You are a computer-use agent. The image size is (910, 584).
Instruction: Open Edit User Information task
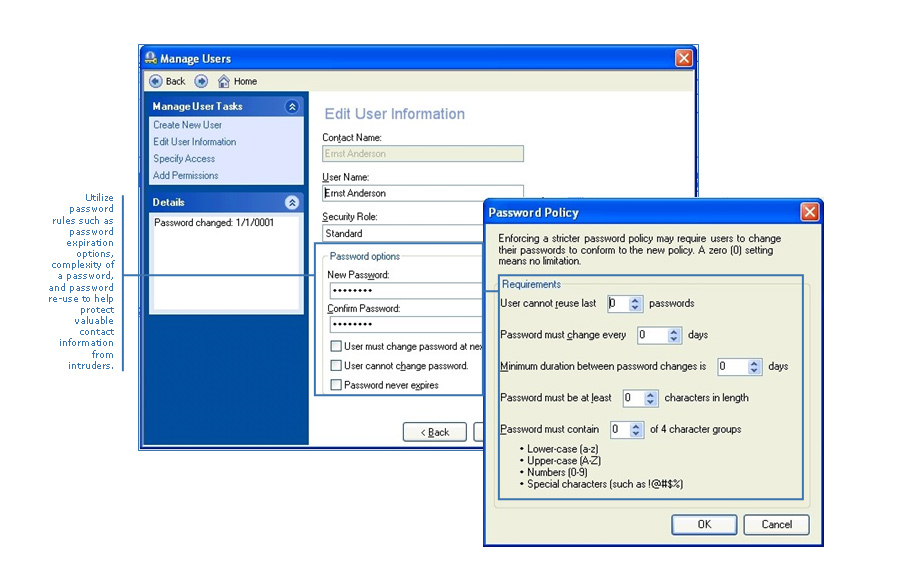(194, 142)
